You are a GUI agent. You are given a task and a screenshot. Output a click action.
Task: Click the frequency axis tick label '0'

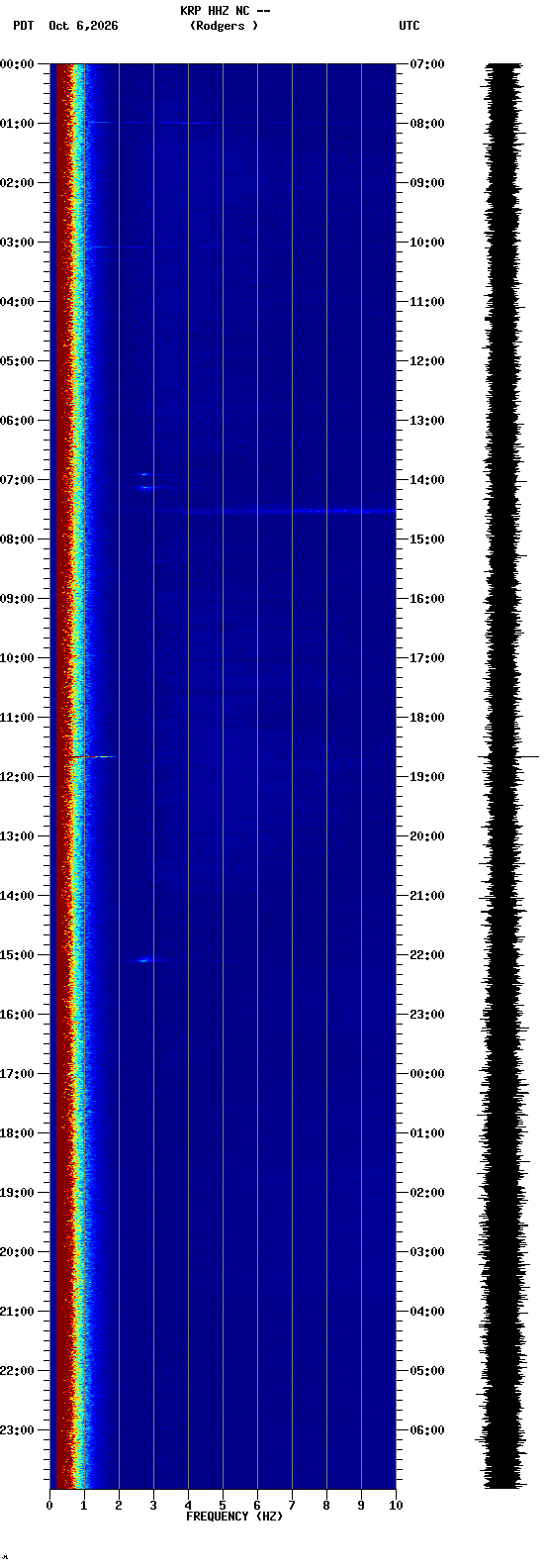coord(49,1506)
